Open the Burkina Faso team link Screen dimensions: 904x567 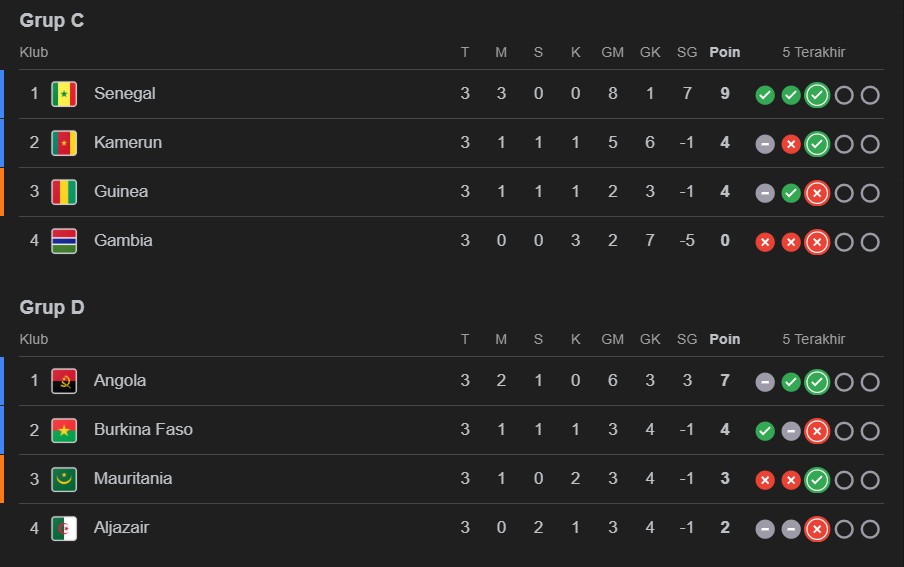[143, 429]
